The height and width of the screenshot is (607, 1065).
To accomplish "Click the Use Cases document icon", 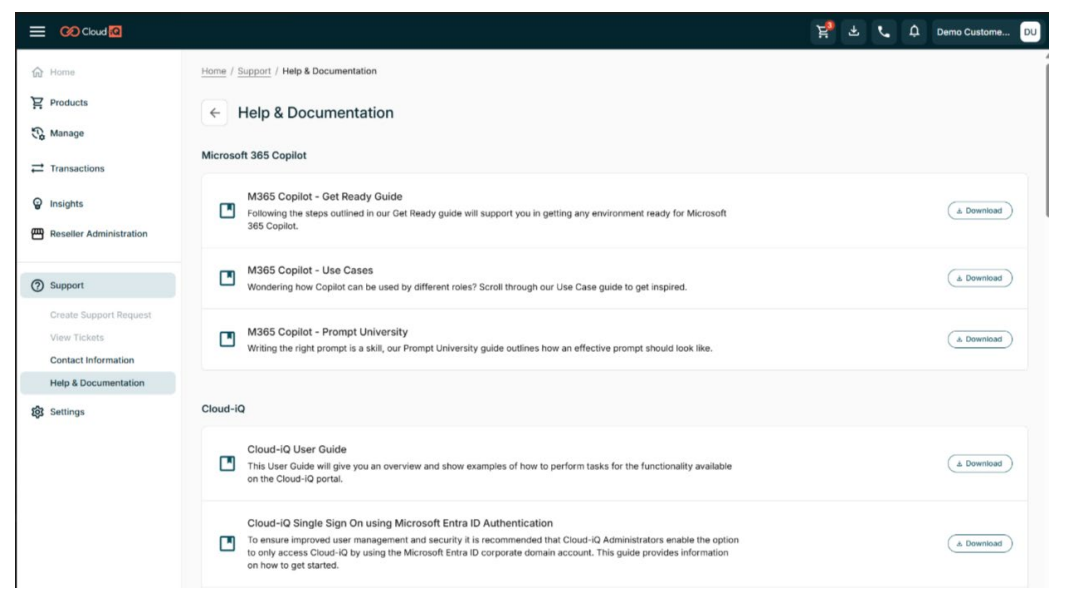I will pos(227,278).
